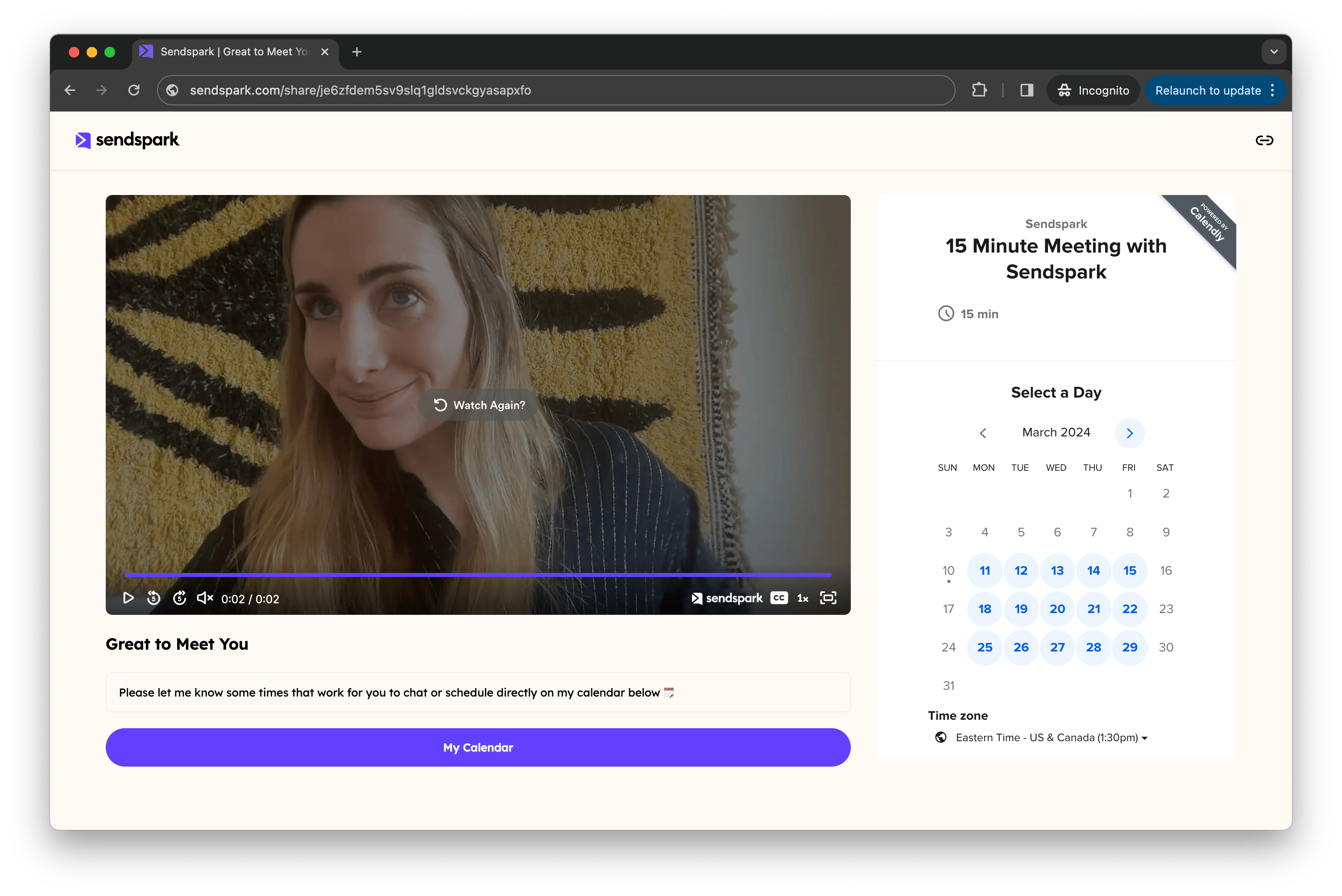The image size is (1342, 896).
Task: Open the browser extensions puzzle icon
Action: [979, 90]
